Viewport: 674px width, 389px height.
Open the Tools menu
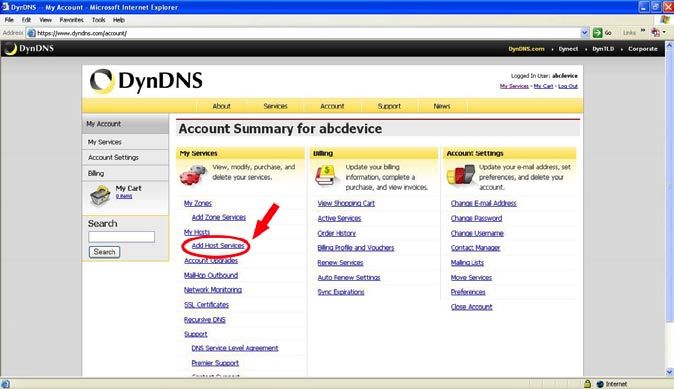coord(98,20)
